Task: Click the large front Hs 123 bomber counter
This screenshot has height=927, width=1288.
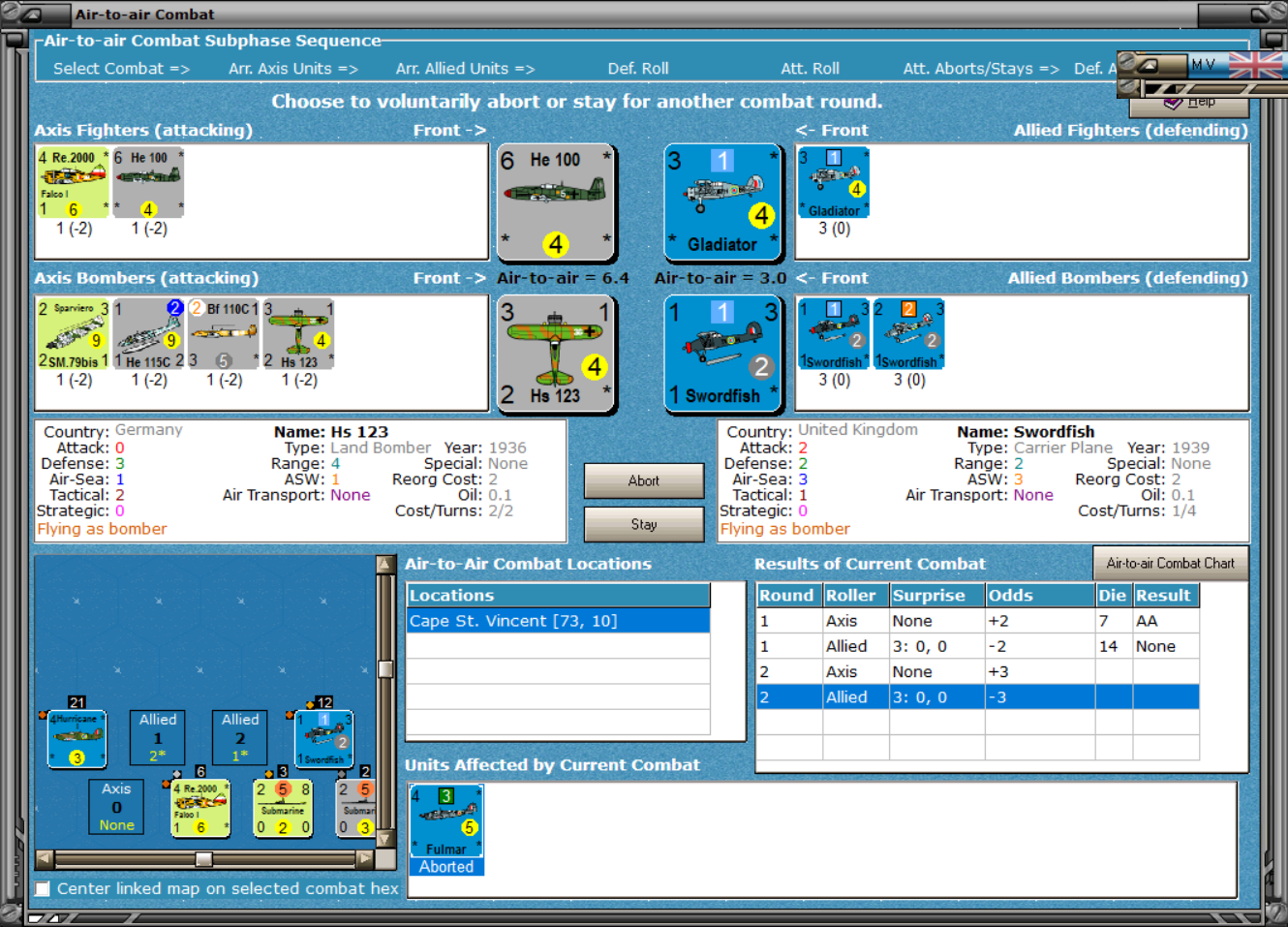Action: point(557,355)
